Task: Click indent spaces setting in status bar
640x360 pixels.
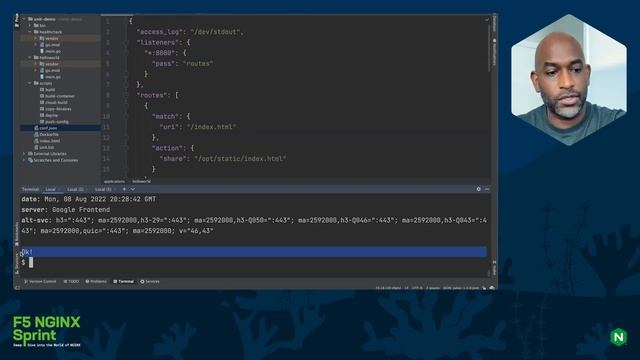Action: tap(433, 288)
